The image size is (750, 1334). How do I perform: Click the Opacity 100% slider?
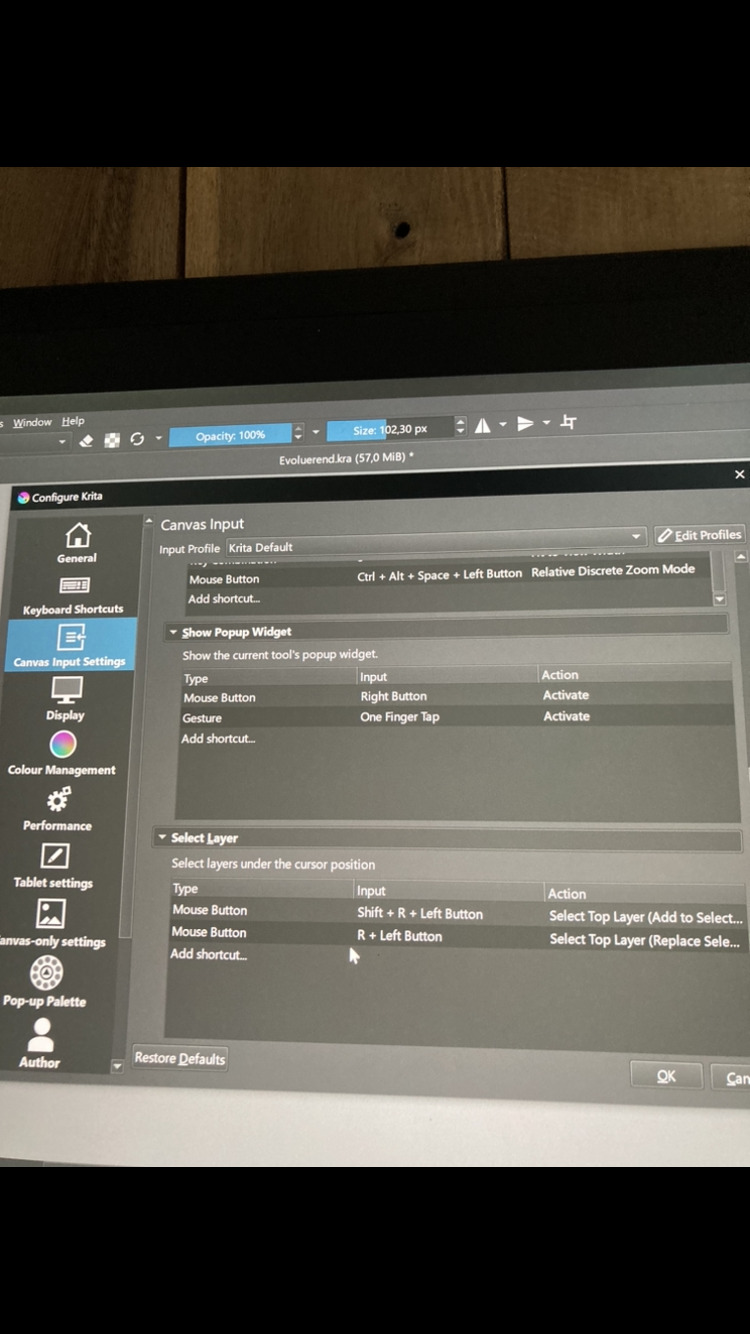click(x=230, y=435)
